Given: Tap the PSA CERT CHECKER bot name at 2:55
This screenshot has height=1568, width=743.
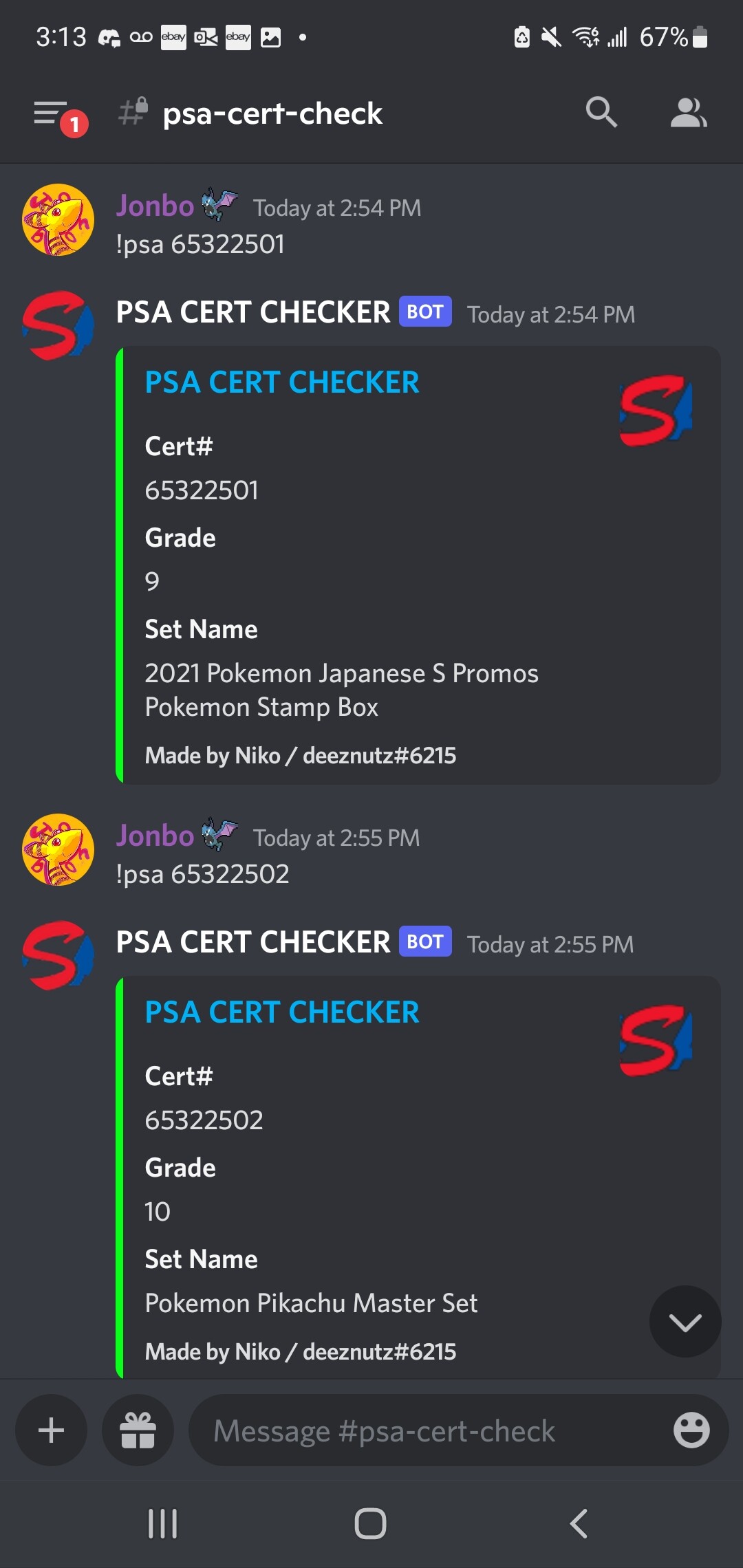Looking at the screenshot, I should click(253, 942).
